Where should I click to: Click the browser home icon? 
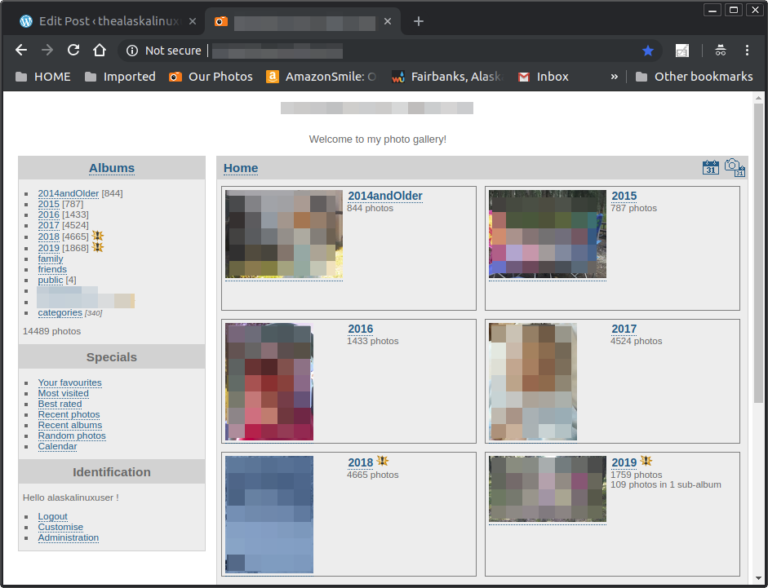(x=99, y=50)
